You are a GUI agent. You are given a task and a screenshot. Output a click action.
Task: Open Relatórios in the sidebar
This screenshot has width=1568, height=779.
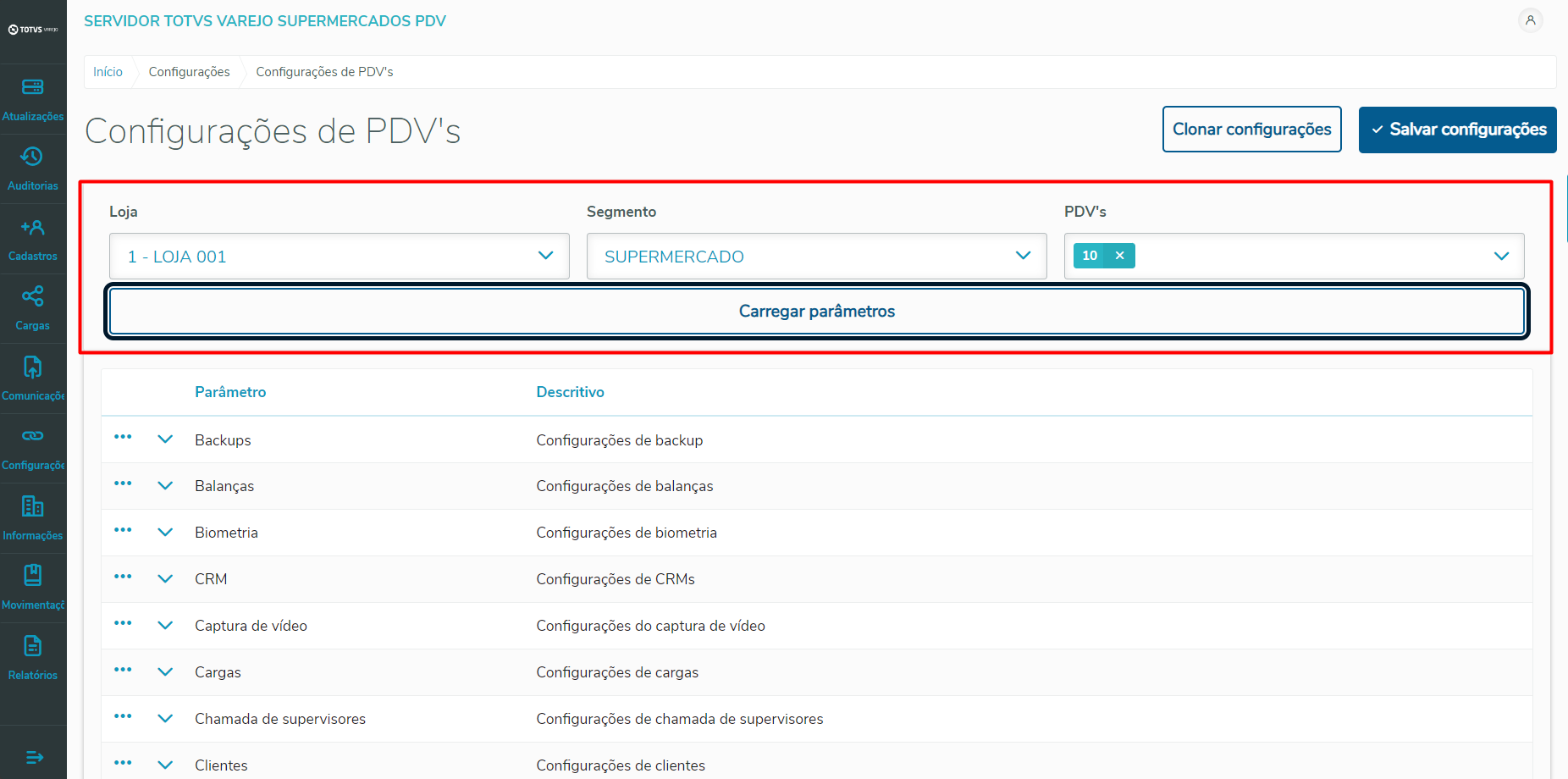point(33,659)
